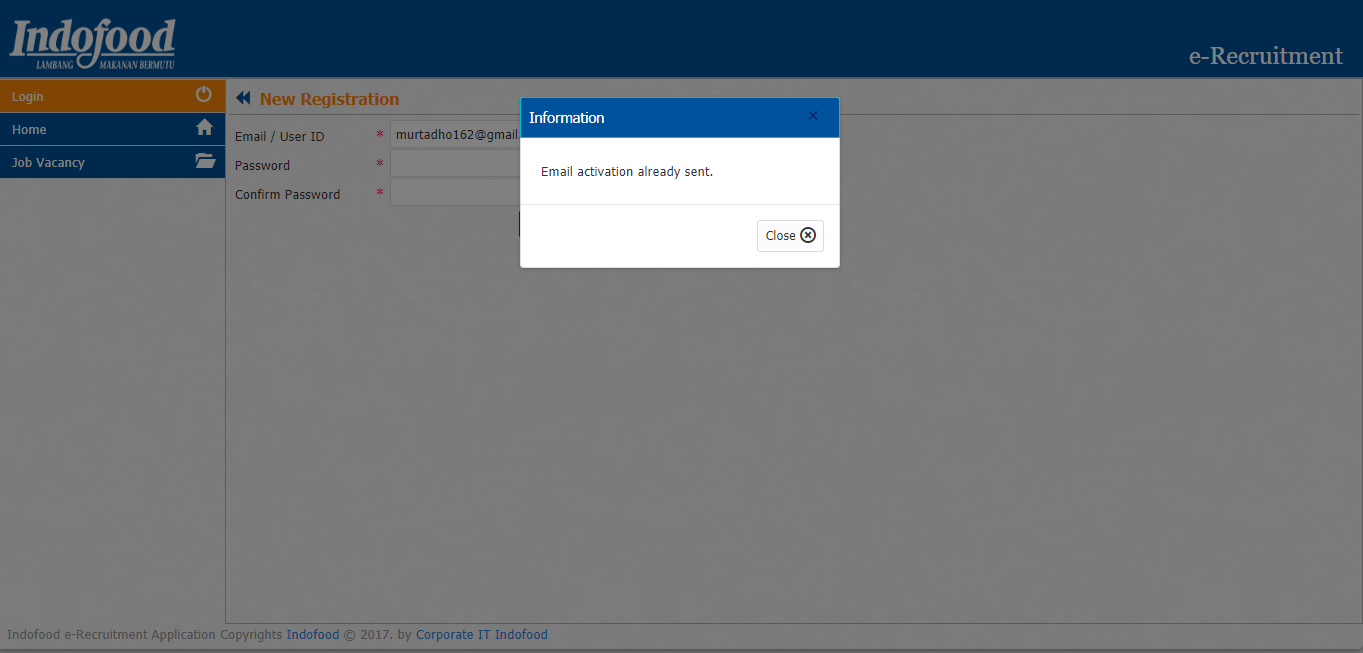Click the New Registration heading text
The width and height of the screenshot is (1363, 653).
click(x=329, y=100)
